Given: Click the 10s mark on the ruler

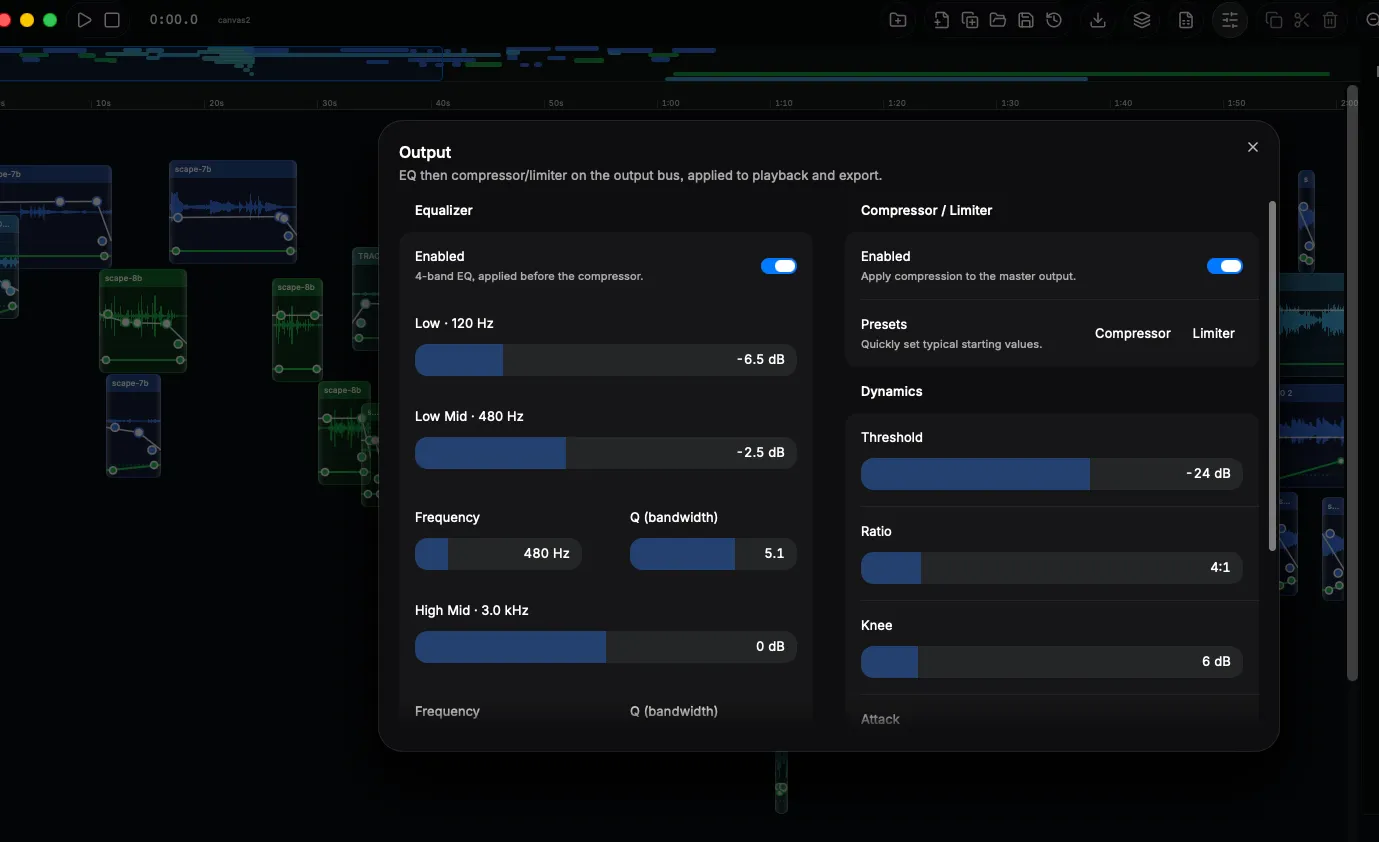Looking at the screenshot, I should (103, 103).
